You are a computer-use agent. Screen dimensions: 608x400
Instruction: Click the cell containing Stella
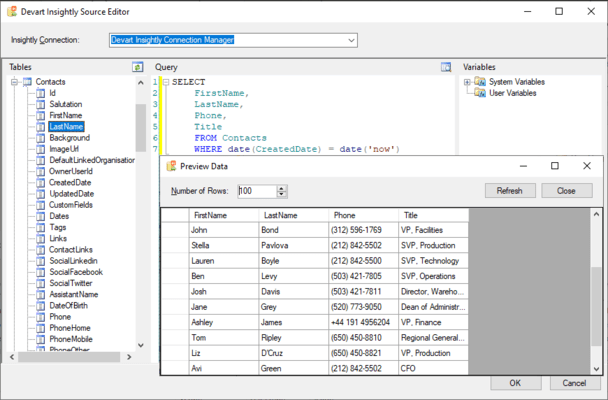224,245
